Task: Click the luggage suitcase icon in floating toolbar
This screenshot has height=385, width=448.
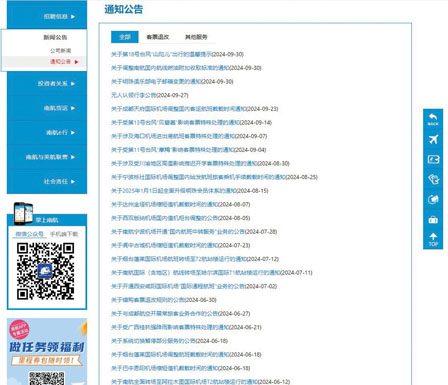Action: pos(433,220)
